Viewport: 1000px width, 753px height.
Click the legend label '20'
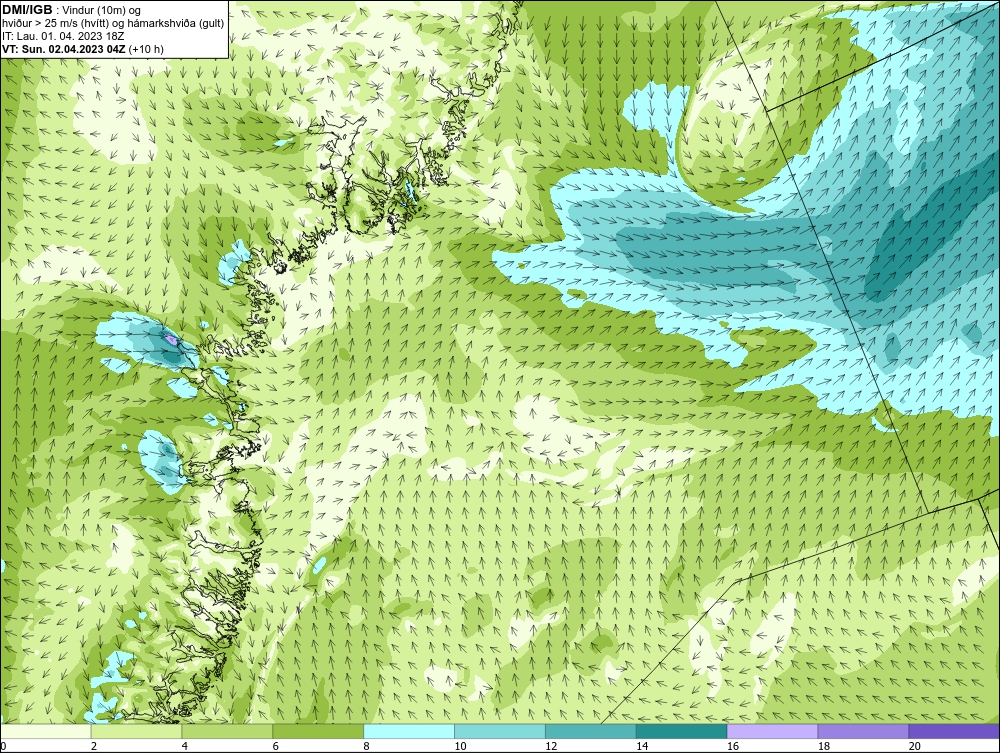[x=915, y=746]
